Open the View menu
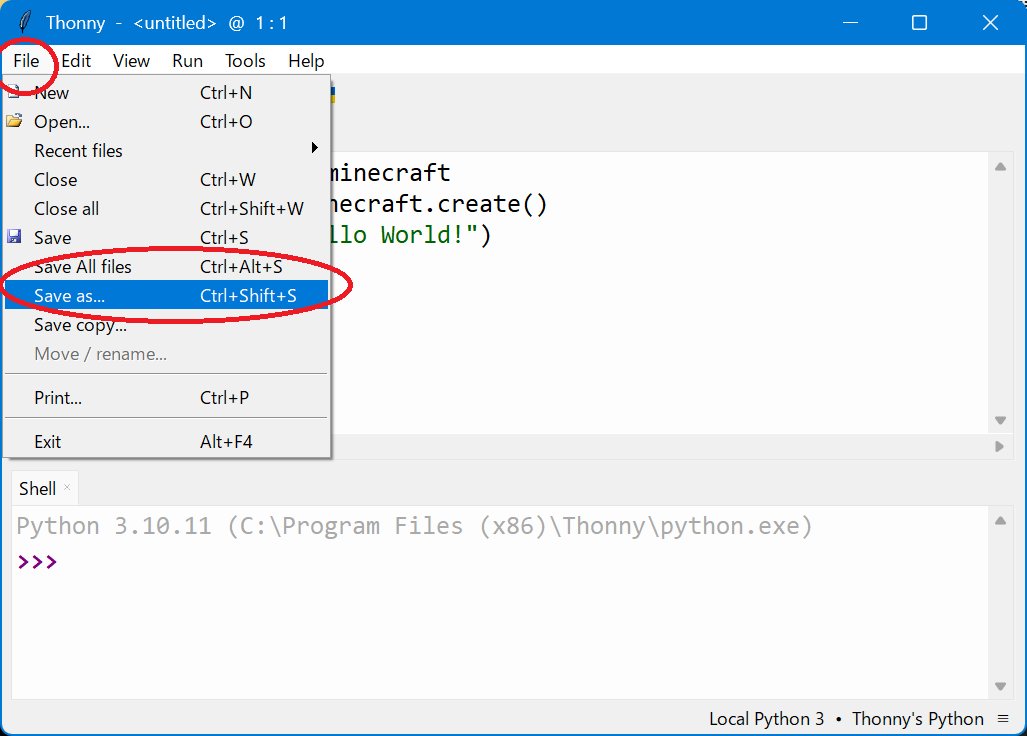The width and height of the screenshot is (1027, 736). (132, 61)
